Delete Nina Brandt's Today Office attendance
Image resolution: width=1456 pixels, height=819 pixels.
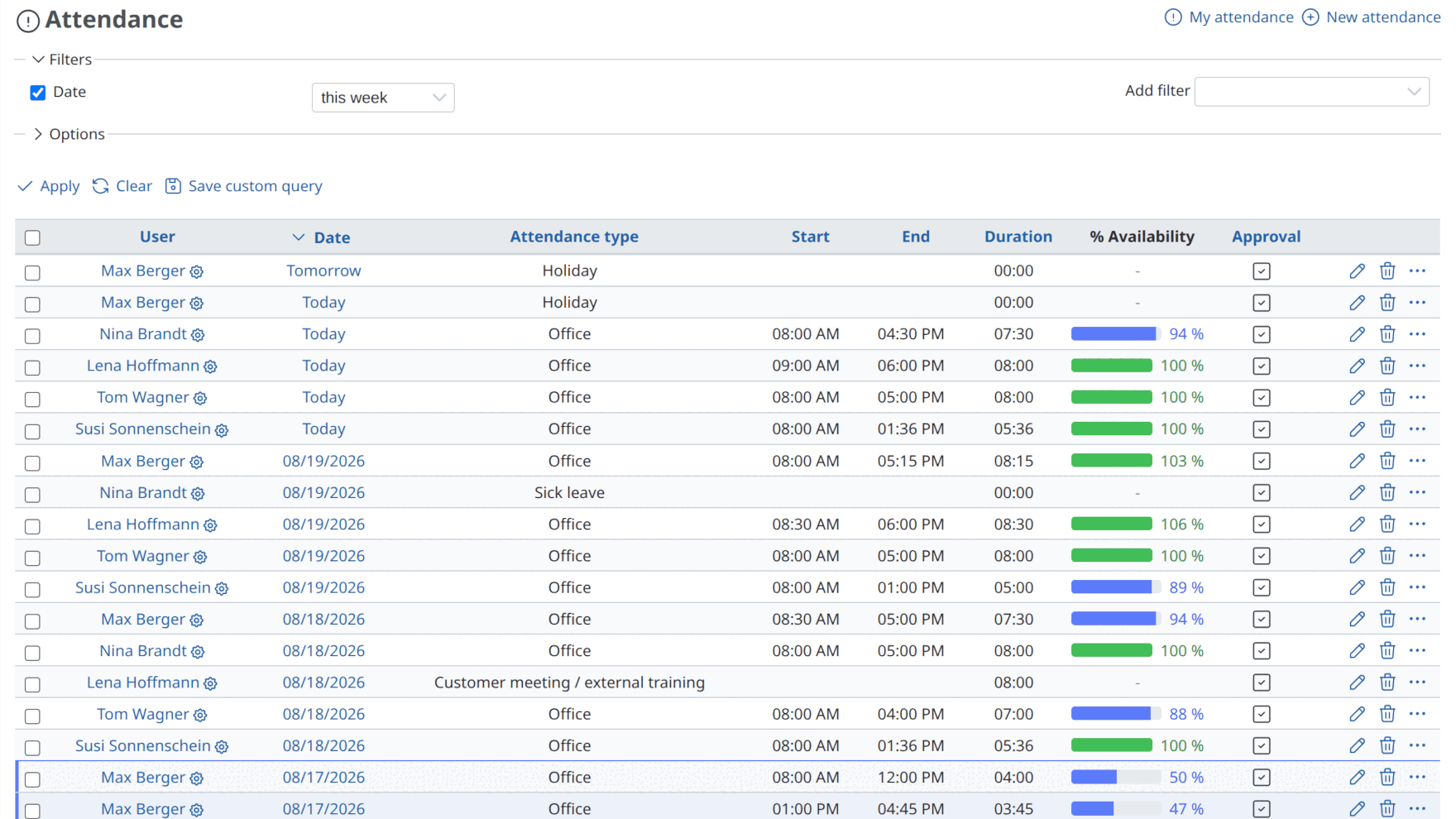(1387, 334)
